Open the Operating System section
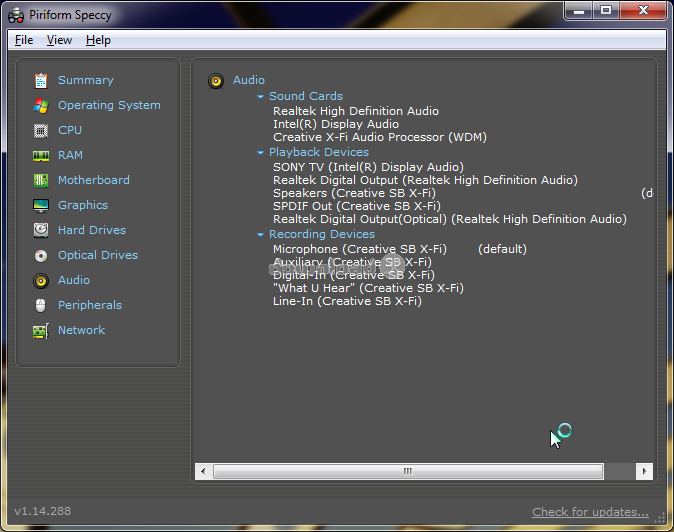 [x=109, y=105]
